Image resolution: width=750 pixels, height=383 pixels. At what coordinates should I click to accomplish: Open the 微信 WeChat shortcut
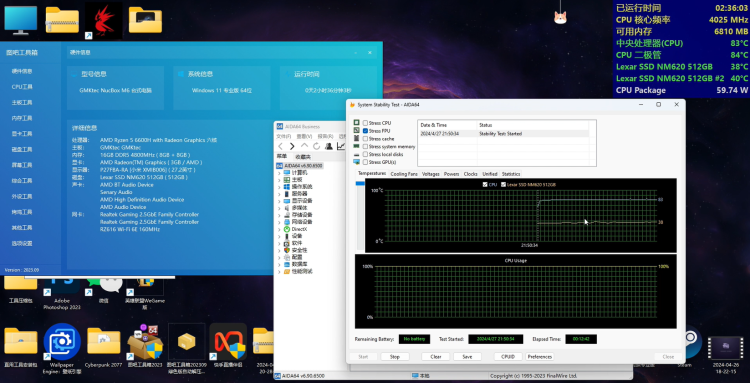103,289
